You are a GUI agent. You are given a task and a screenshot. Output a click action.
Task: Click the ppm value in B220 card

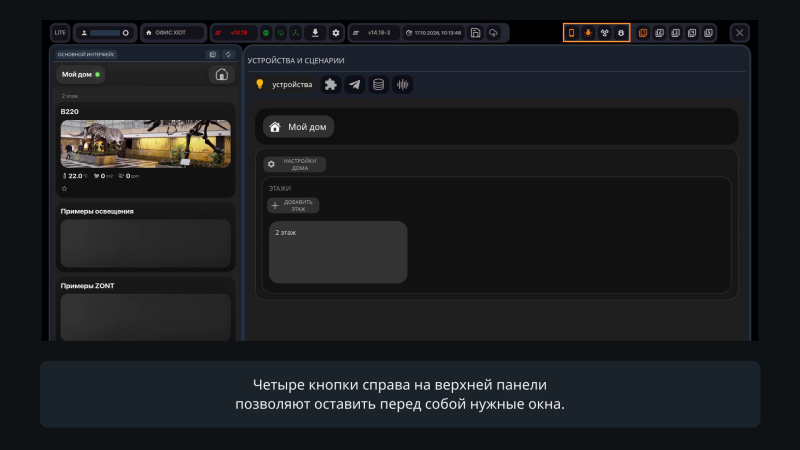pyautogui.click(x=129, y=176)
